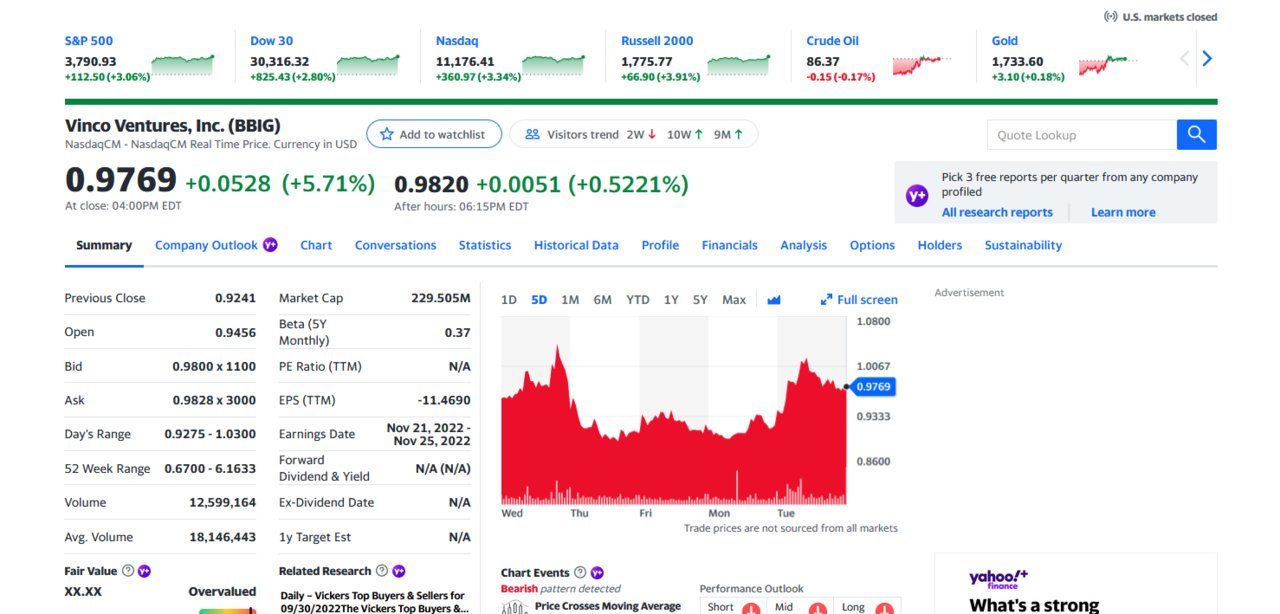This screenshot has height=614, width=1280.
Task: Open the Statistics tab
Action: (485, 245)
